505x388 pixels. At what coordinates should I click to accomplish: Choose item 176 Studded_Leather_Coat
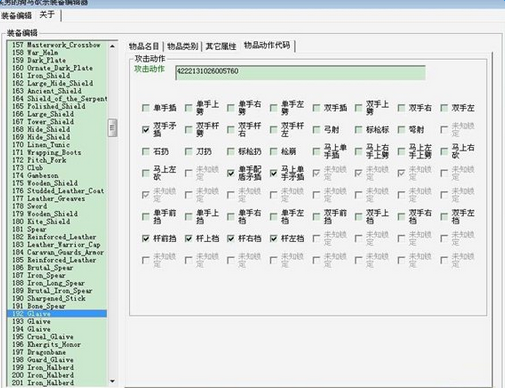57,191
